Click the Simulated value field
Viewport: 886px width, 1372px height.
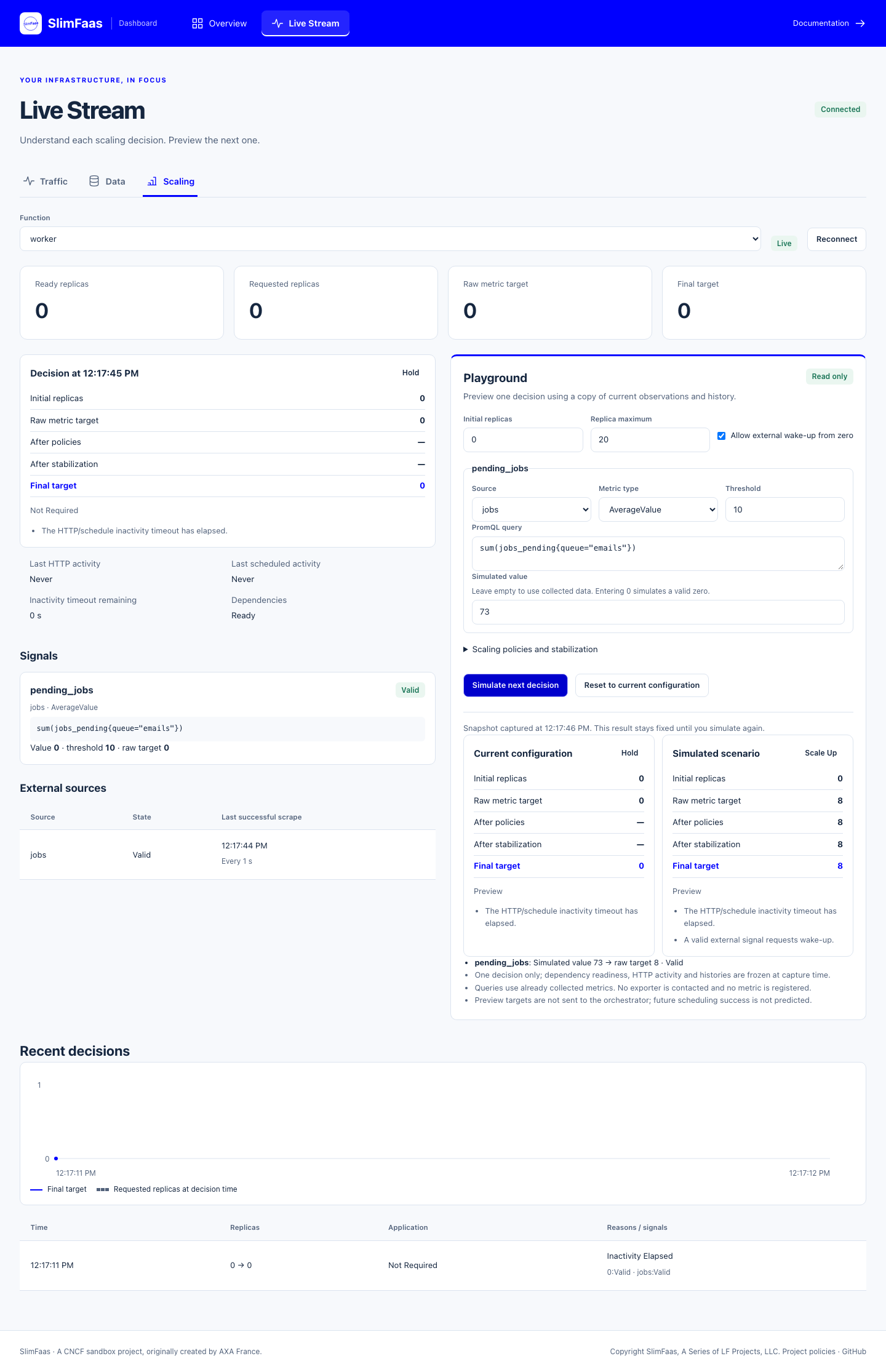click(658, 612)
